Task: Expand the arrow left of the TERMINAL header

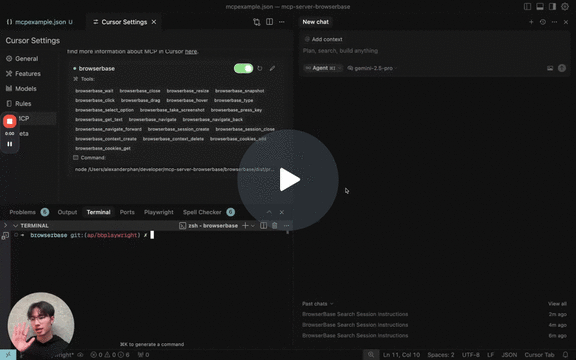Action: (5, 225)
